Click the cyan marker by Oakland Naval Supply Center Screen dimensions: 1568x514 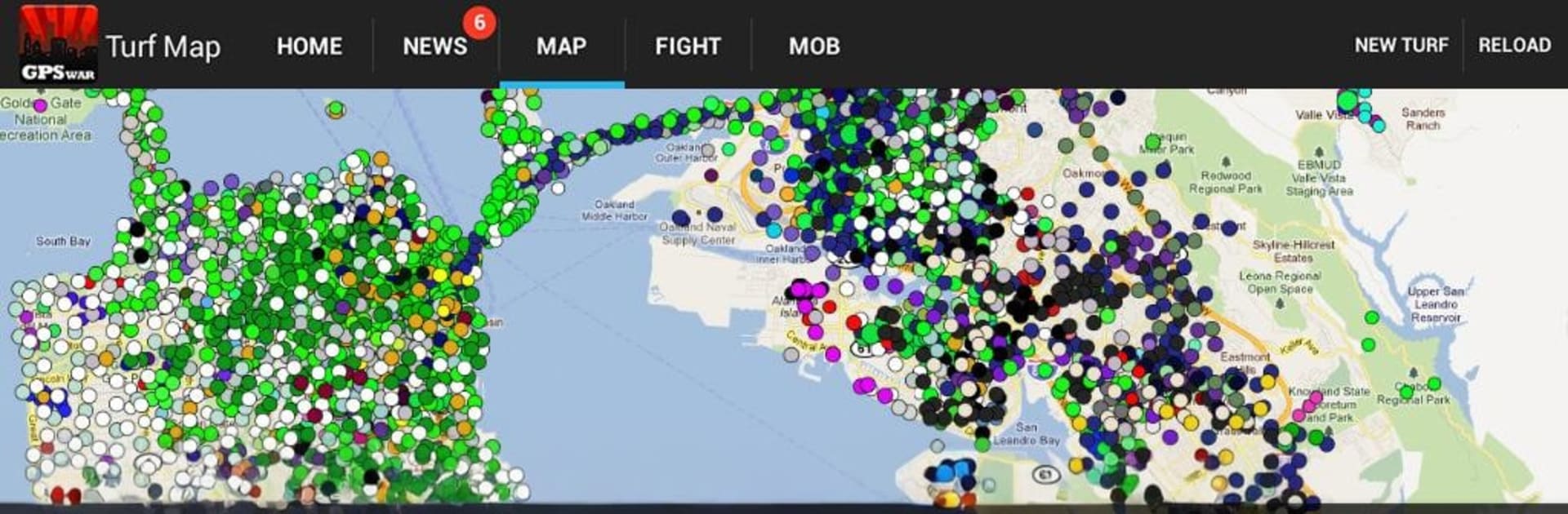tap(774, 230)
